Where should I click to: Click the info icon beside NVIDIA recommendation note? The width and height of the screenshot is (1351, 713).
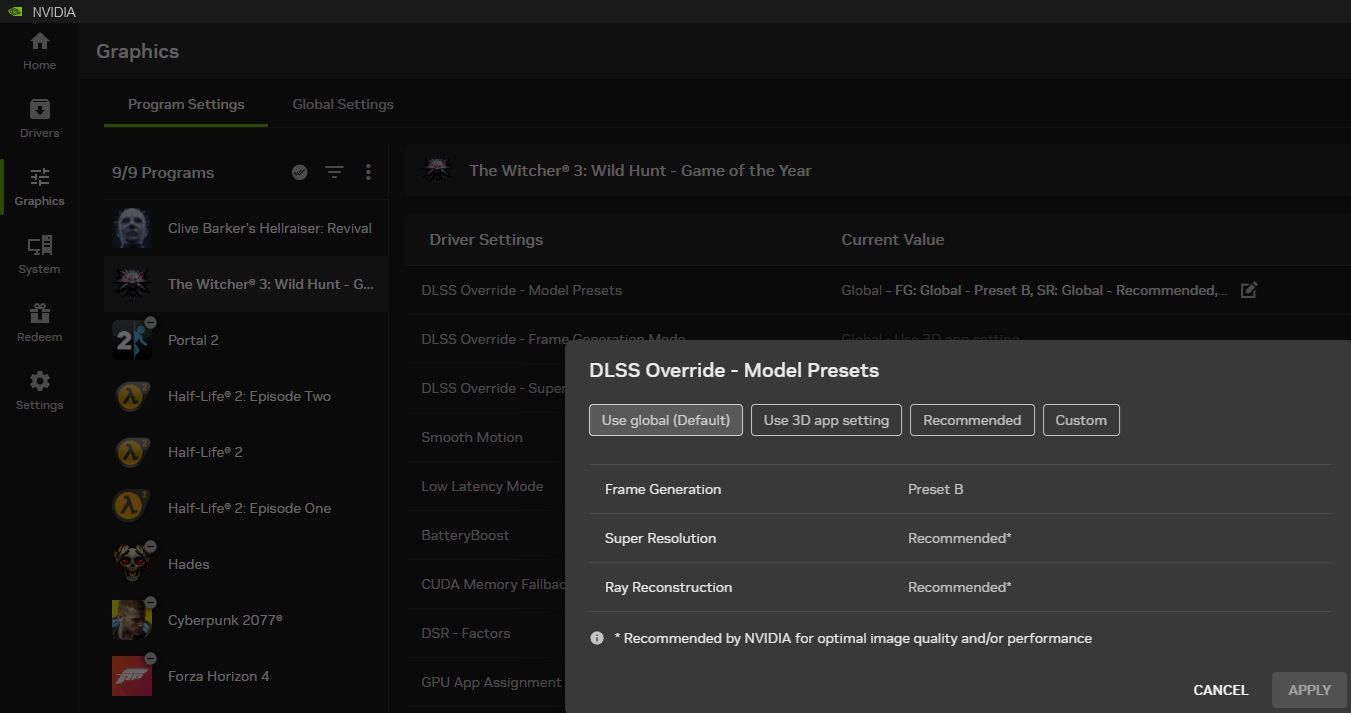(x=597, y=638)
